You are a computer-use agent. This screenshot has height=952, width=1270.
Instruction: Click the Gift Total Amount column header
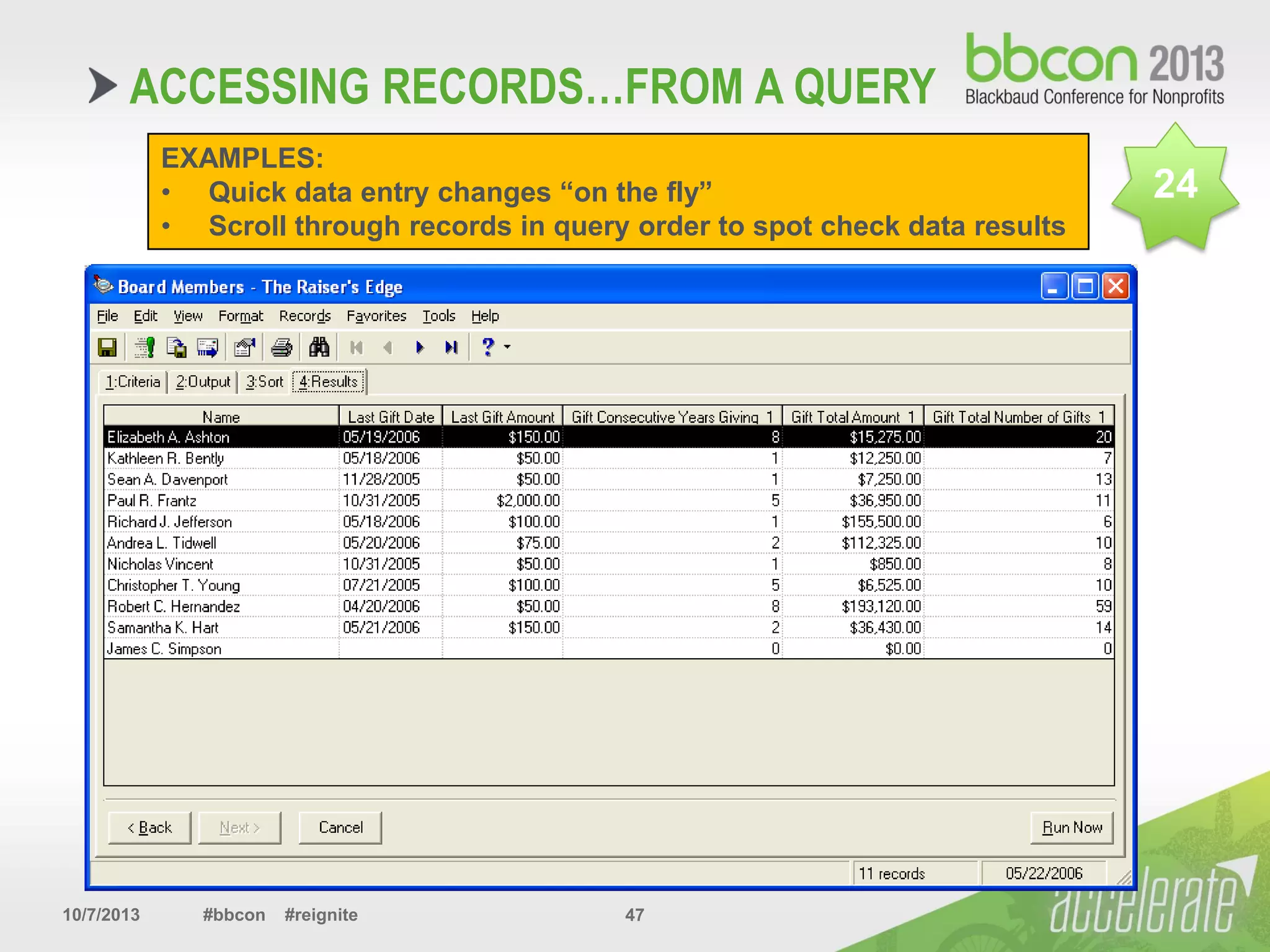pyautogui.click(x=853, y=416)
